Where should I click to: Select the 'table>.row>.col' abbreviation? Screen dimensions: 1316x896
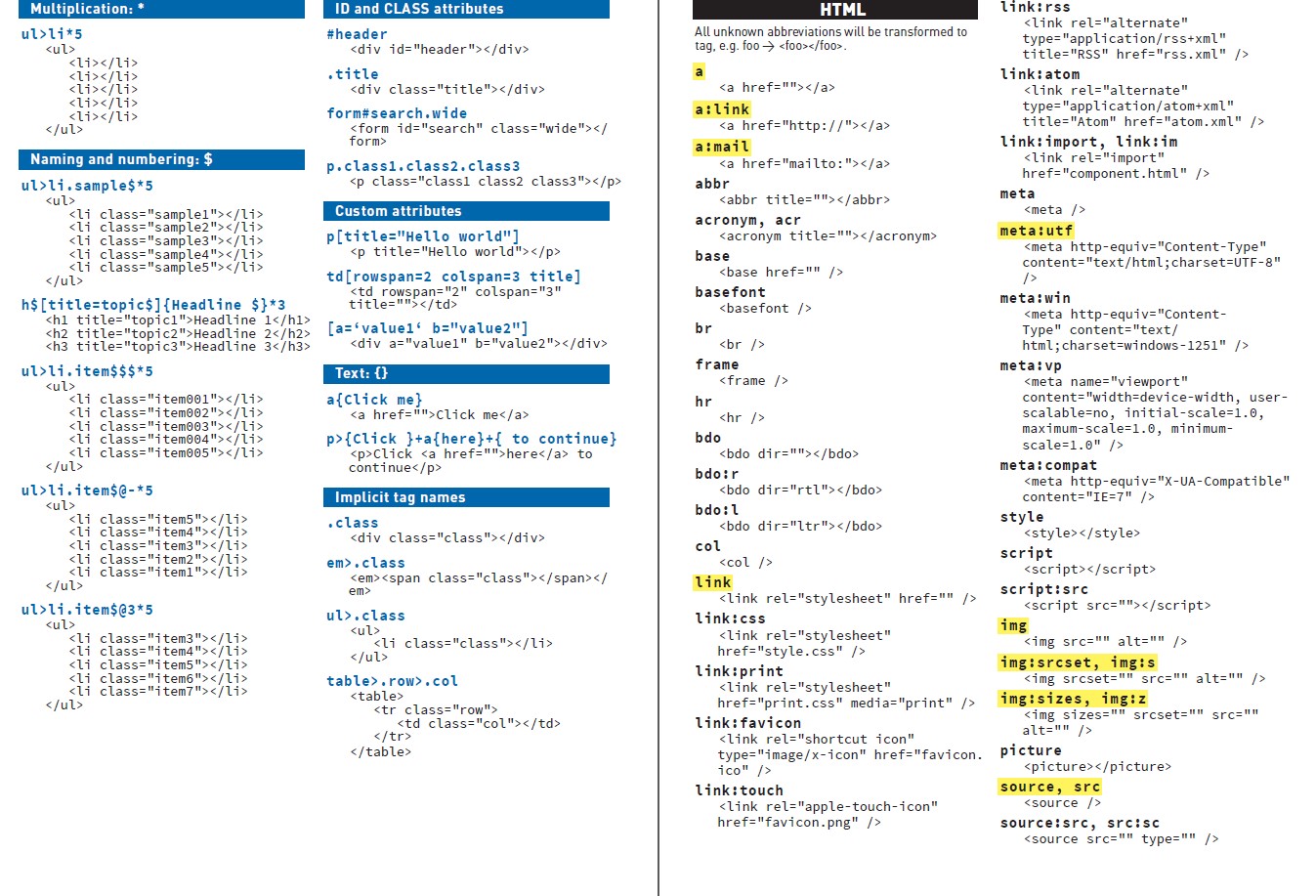pos(392,681)
